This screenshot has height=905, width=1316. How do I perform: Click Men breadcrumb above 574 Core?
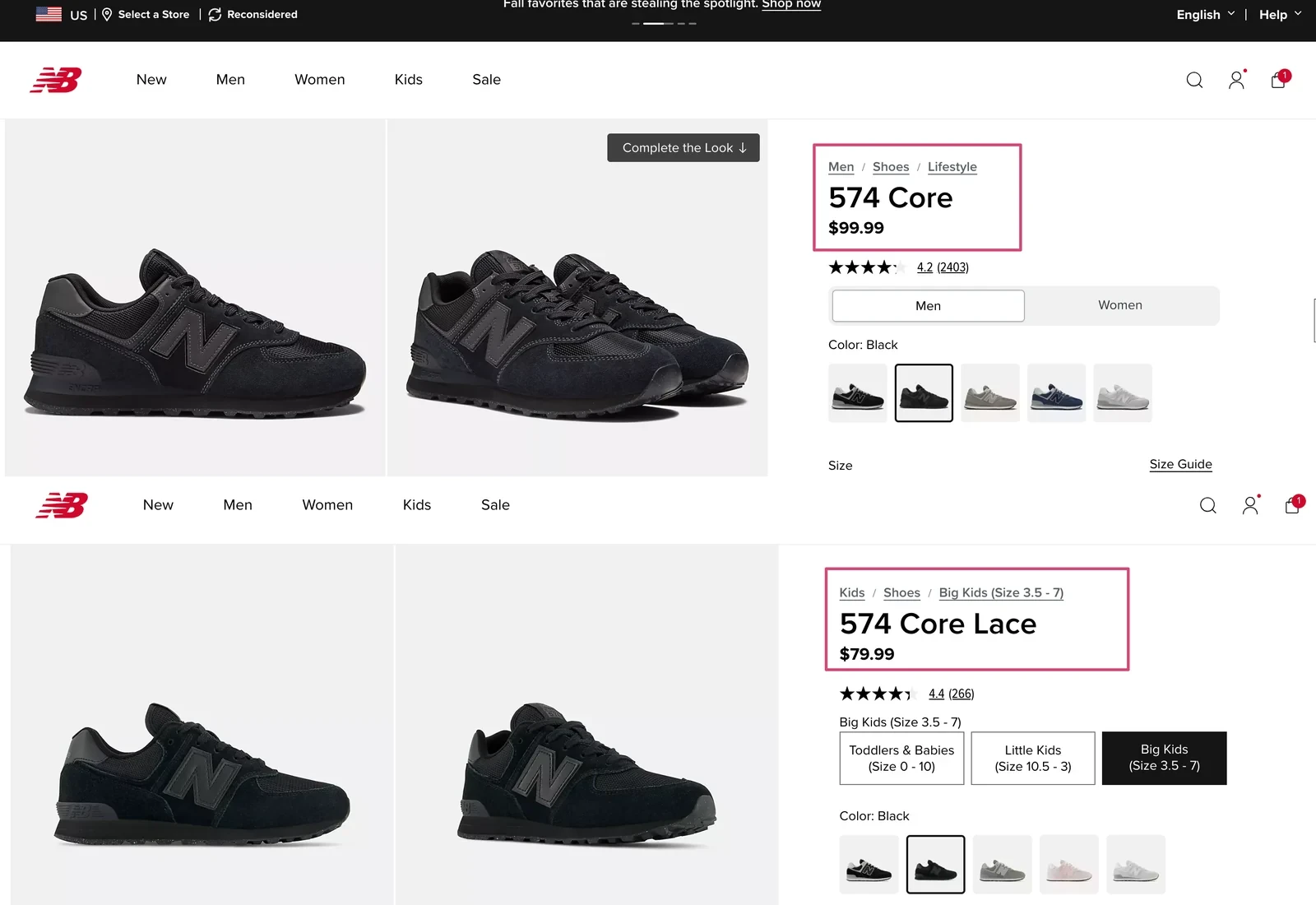click(x=841, y=167)
